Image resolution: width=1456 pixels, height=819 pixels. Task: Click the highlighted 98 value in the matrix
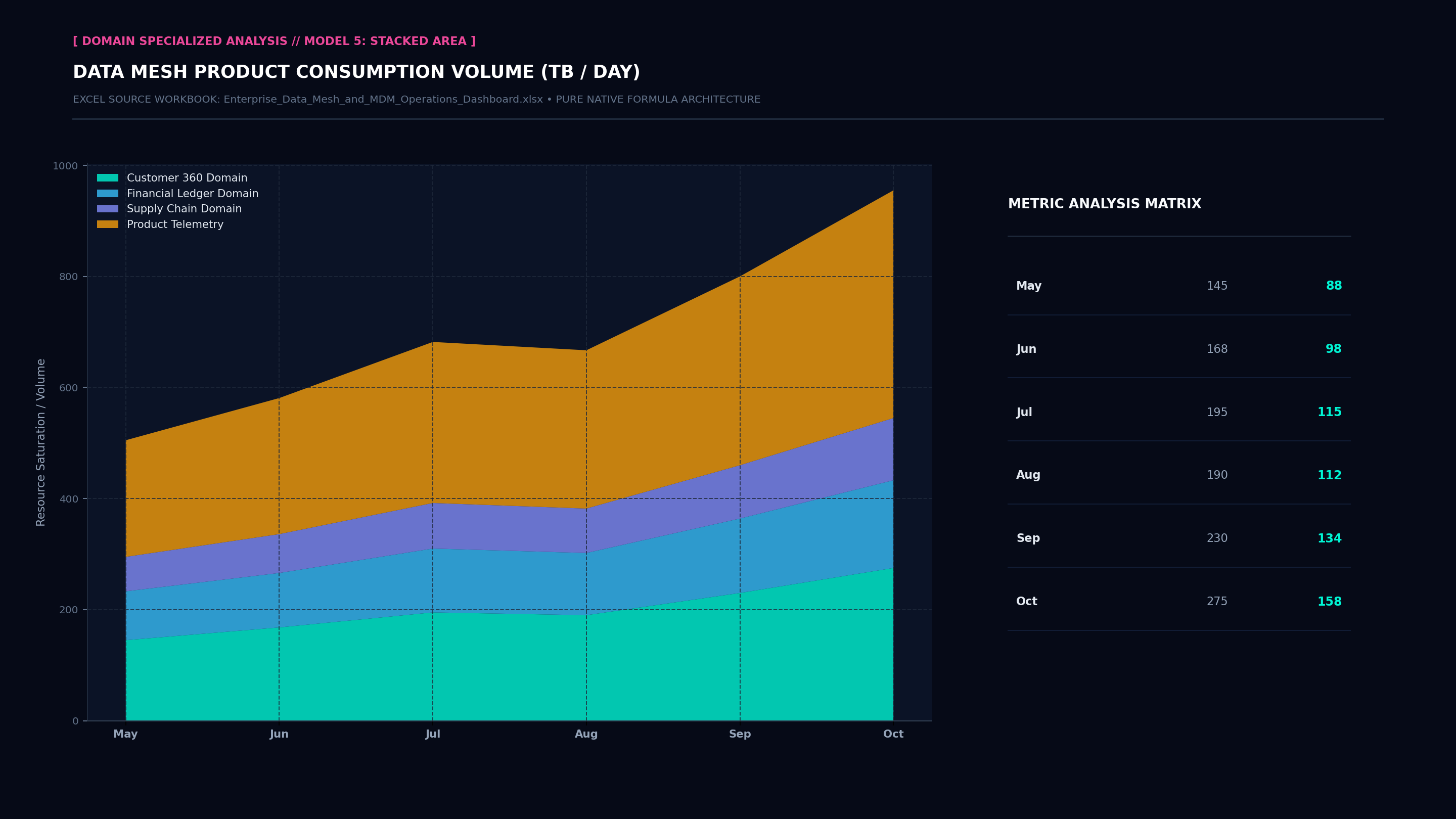point(1333,349)
